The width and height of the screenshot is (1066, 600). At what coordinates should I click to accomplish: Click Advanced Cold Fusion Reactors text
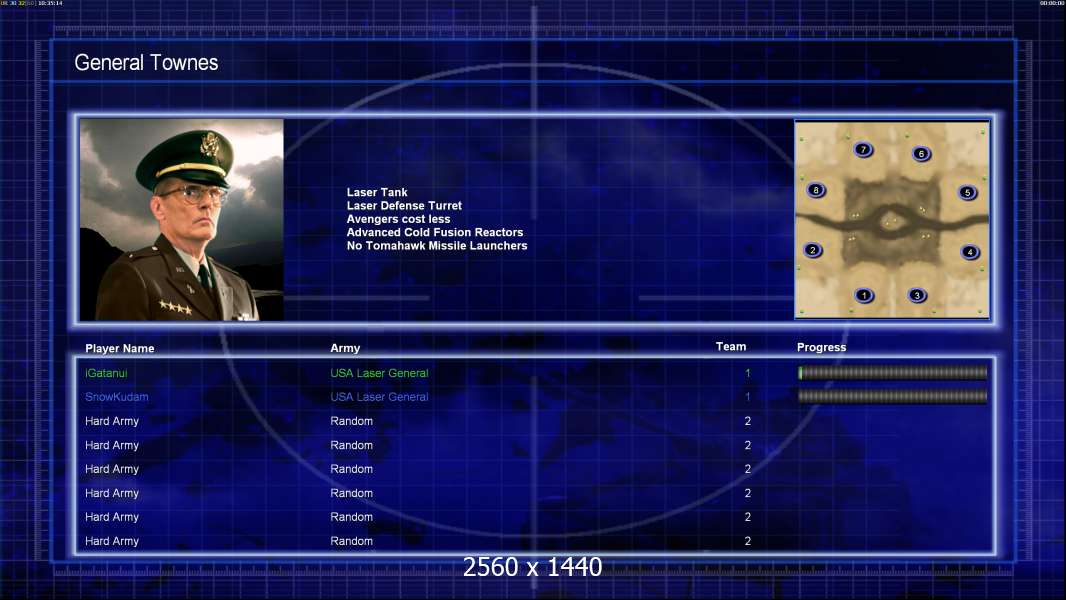point(434,232)
